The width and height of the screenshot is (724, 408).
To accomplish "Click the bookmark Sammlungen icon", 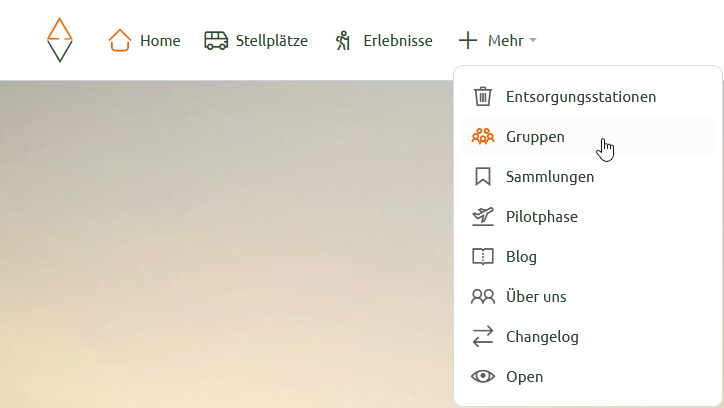I will tap(483, 177).
